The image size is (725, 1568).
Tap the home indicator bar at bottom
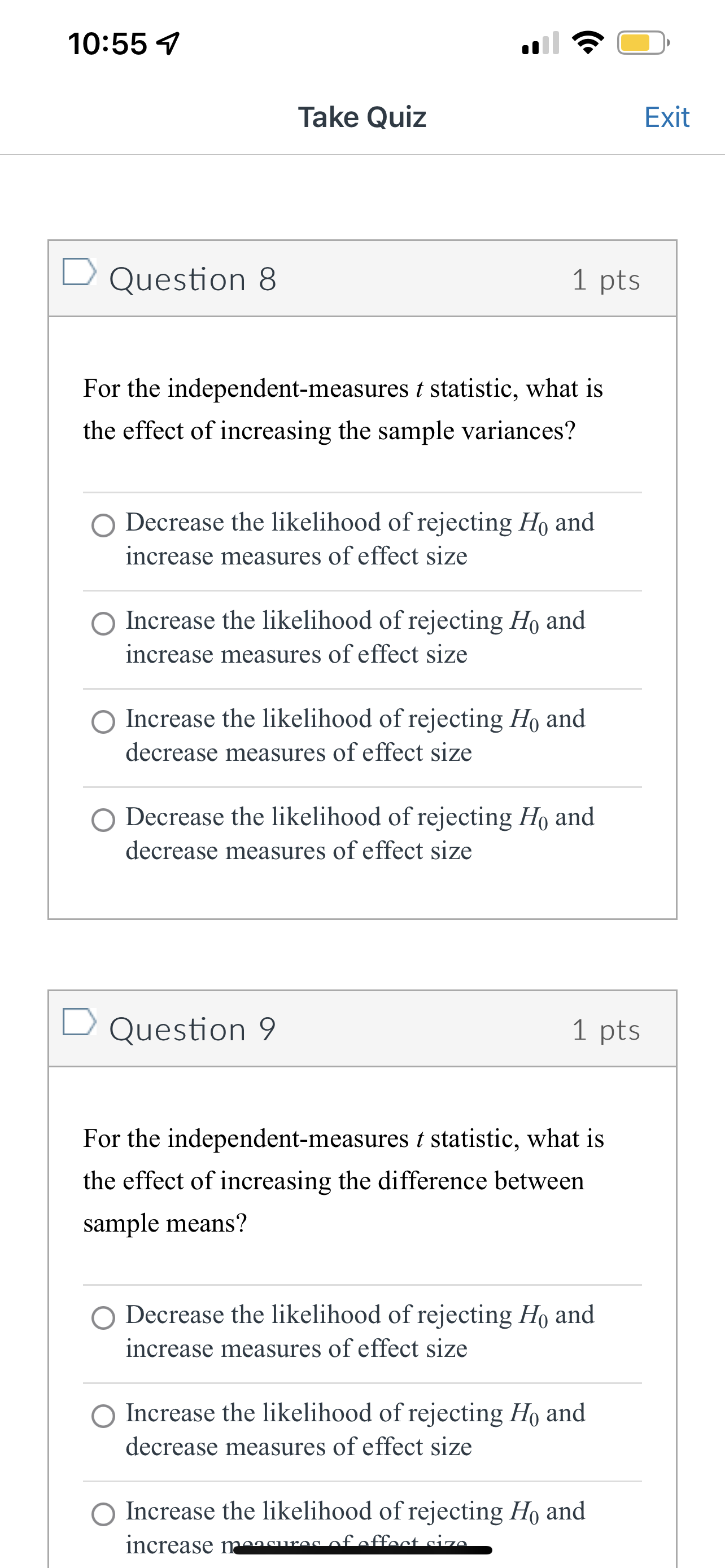(x=362, y=1550)
